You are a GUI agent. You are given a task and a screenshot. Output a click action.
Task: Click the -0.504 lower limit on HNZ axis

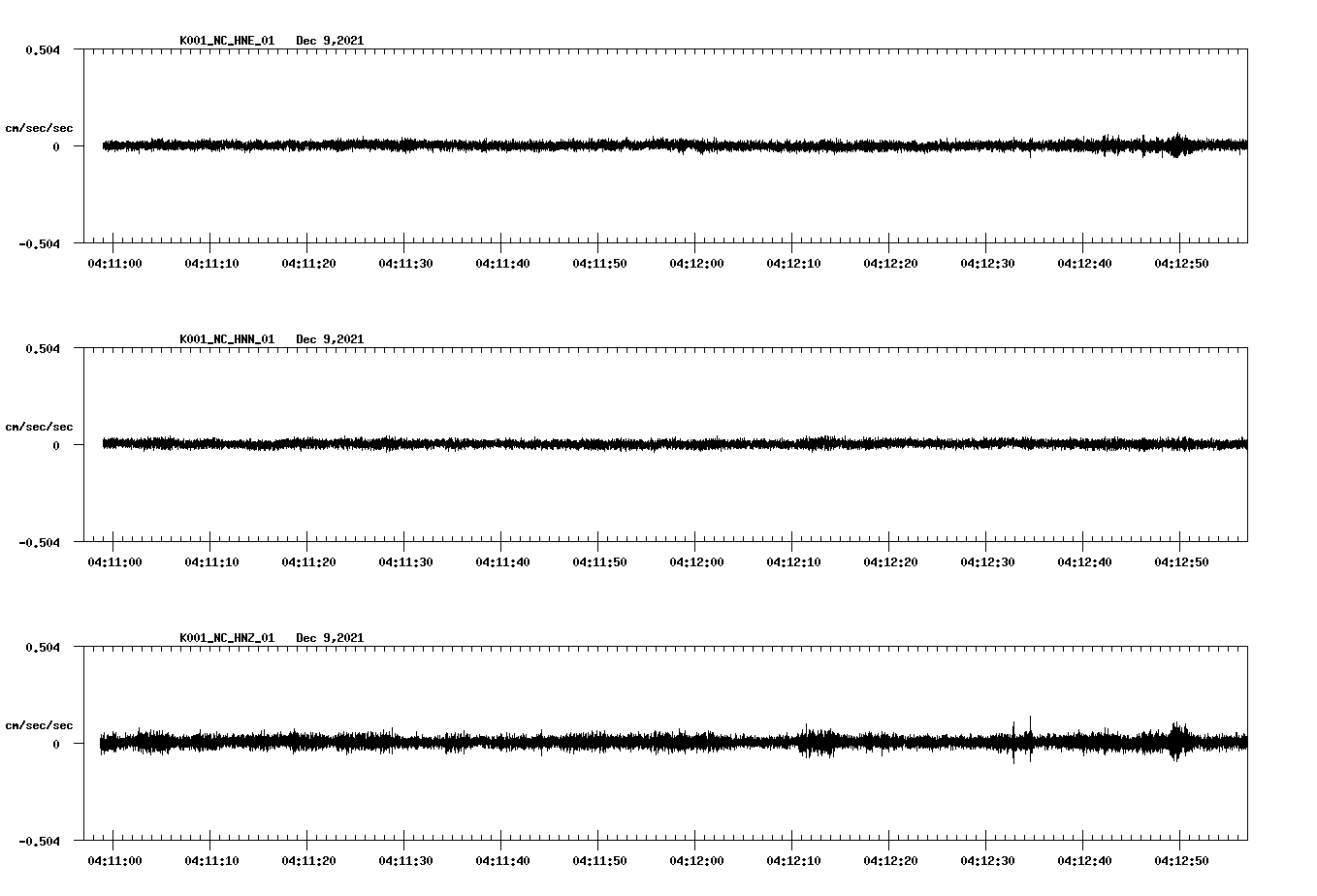tap(39, 841)
